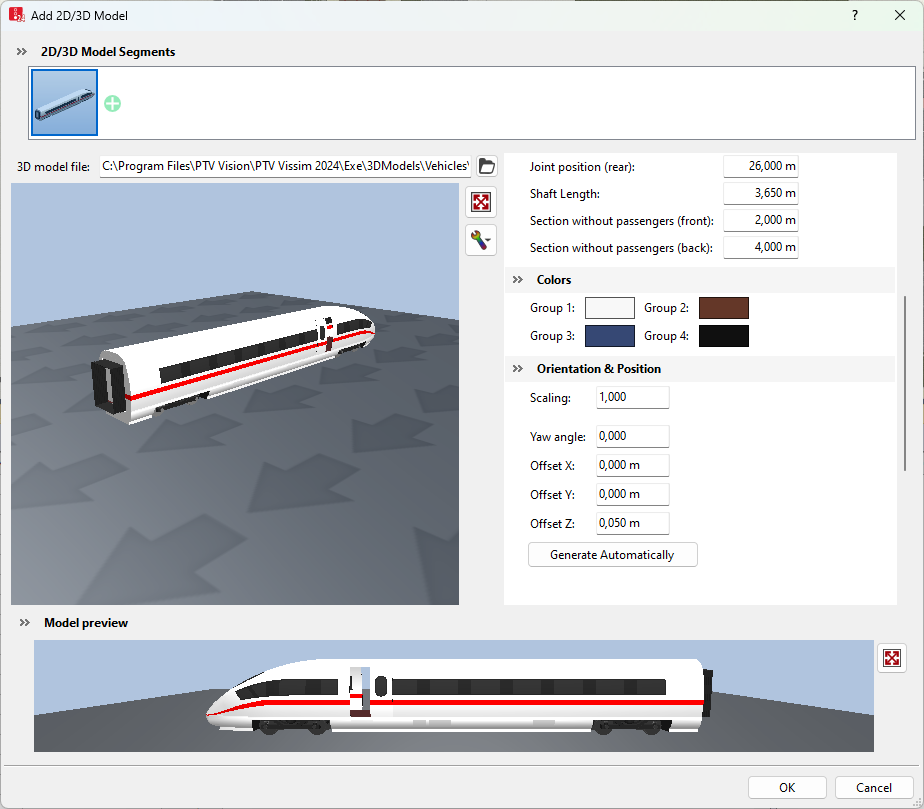Open the 3D model file browse folder icon

487,166
